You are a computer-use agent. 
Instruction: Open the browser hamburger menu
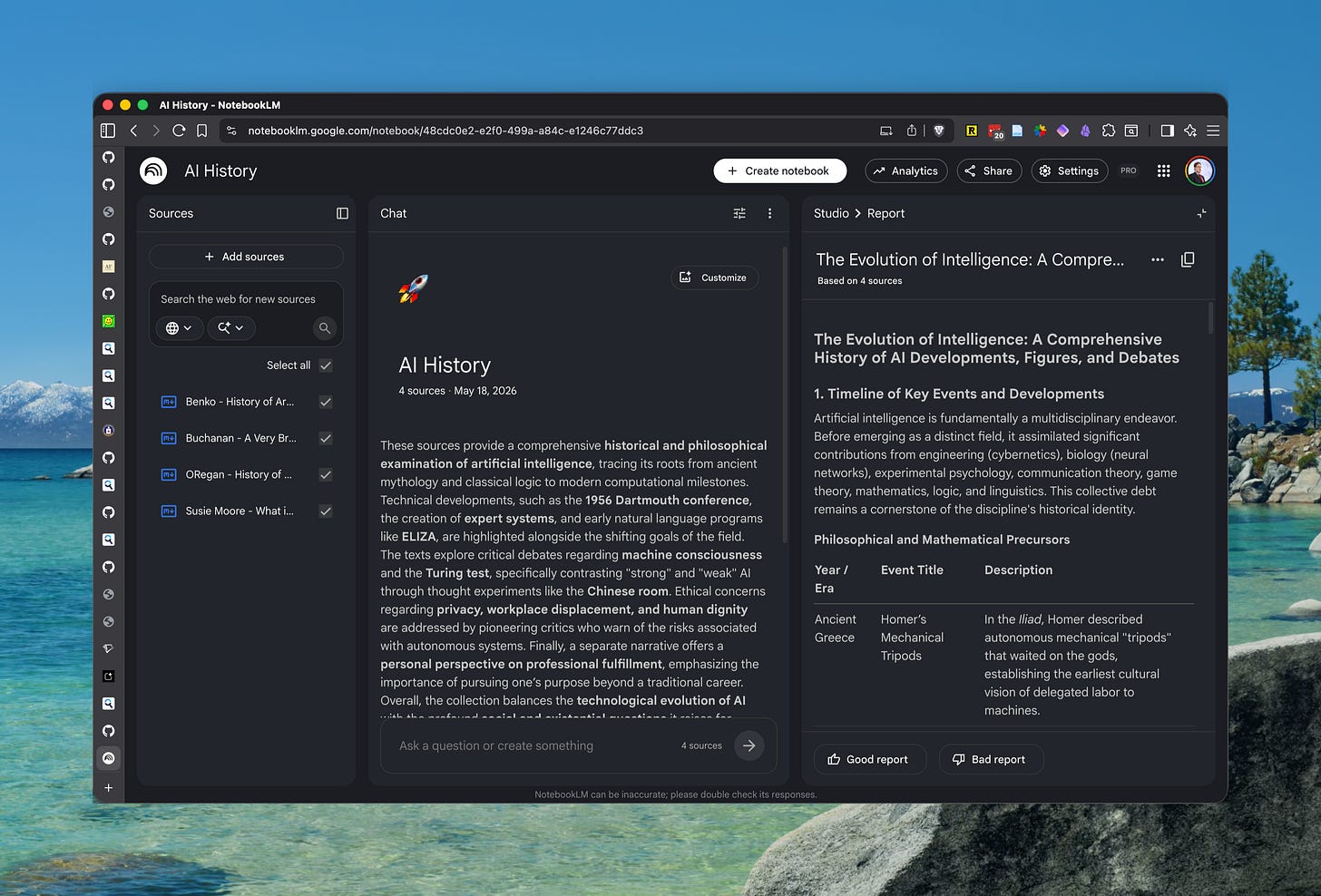(1213, 131)
